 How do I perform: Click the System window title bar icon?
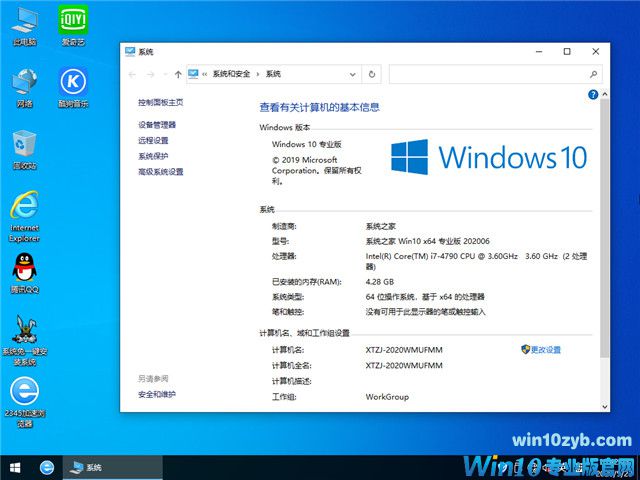130,52
